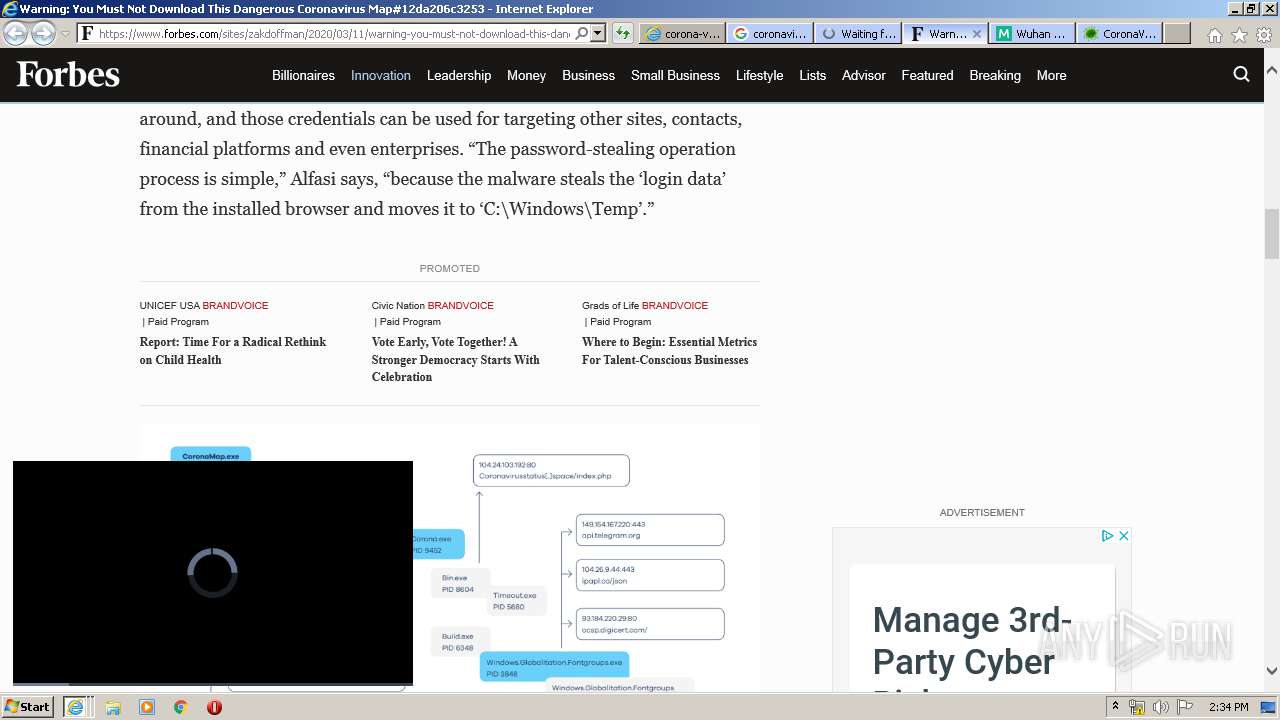Click the page scrollbar thumb
Screen dimensions: 1280x720
[x=1272, y=234]
